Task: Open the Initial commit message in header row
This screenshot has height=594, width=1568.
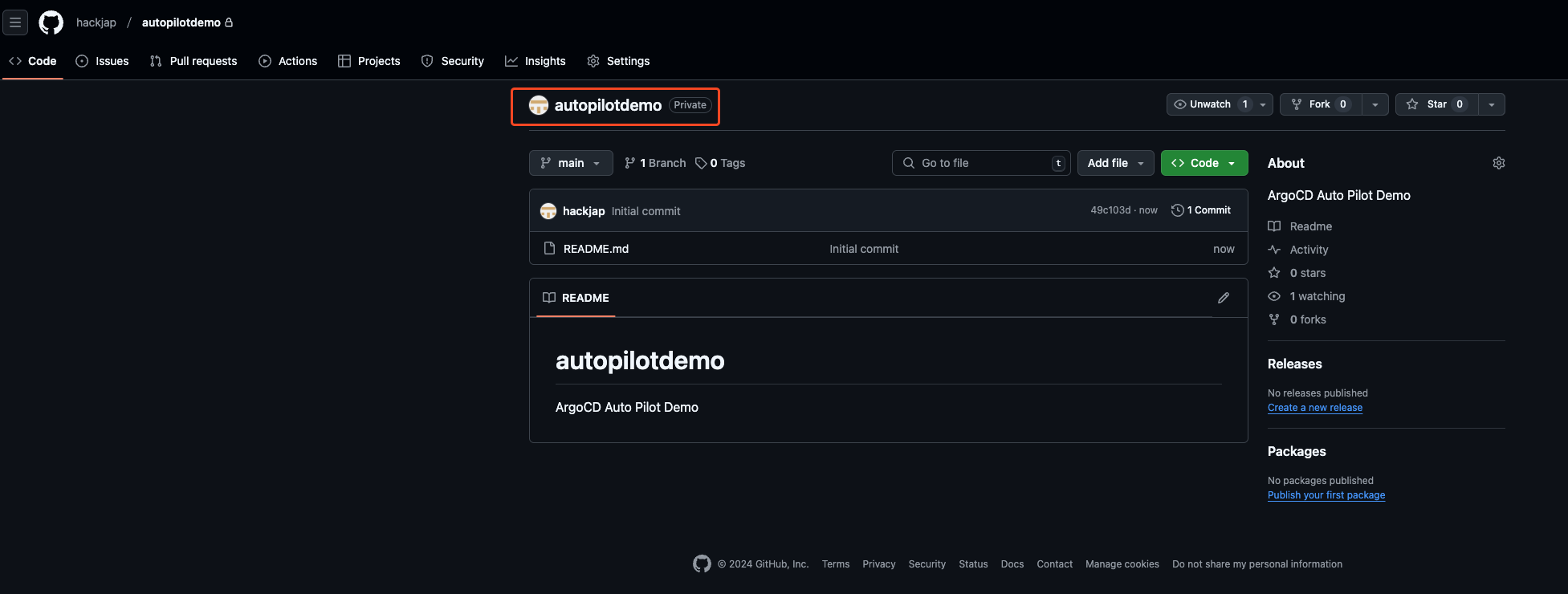Action: [x=646, y=211]
